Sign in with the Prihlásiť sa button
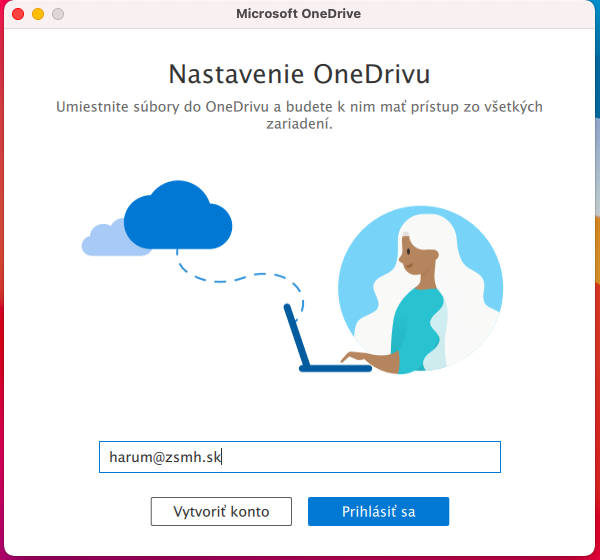Image resolution: width=600 pixels, height=560 pixels. [x=378, y=511]
